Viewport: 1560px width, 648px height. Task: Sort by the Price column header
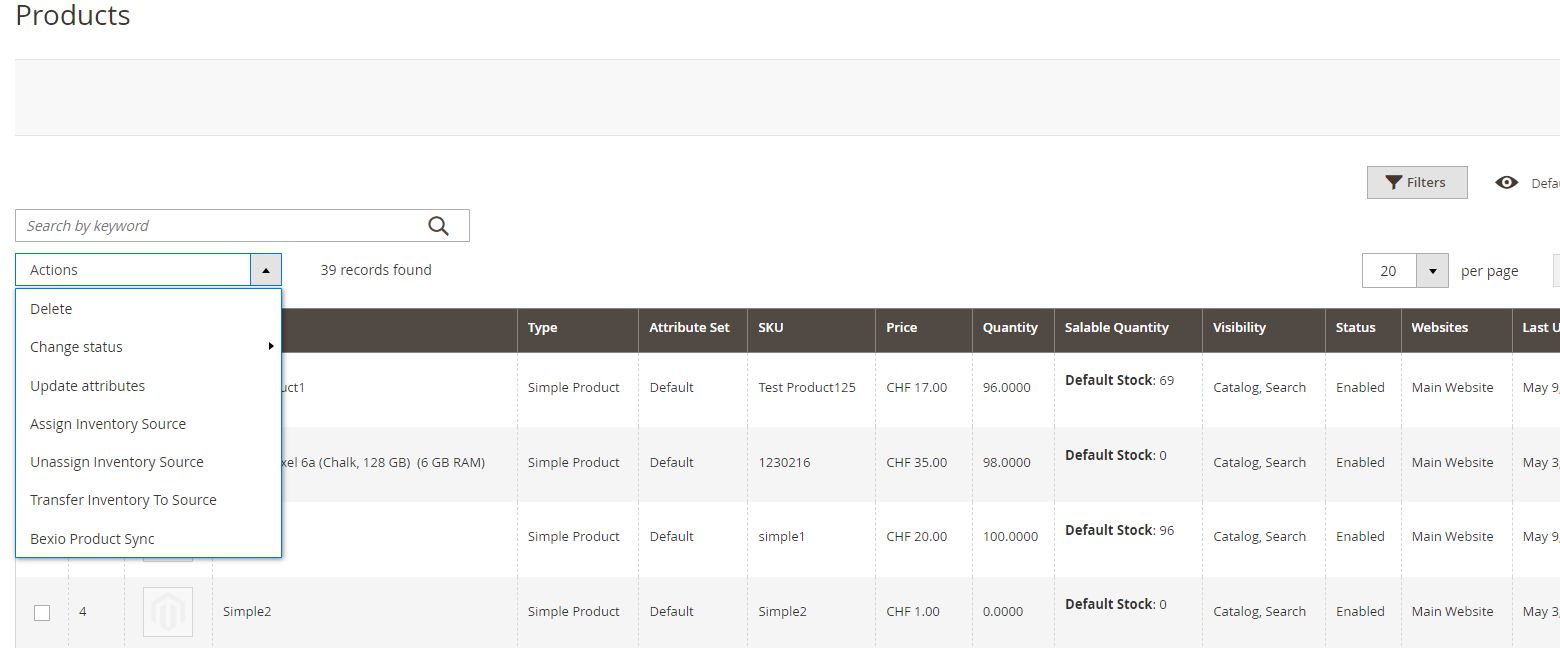pos(901,328)
